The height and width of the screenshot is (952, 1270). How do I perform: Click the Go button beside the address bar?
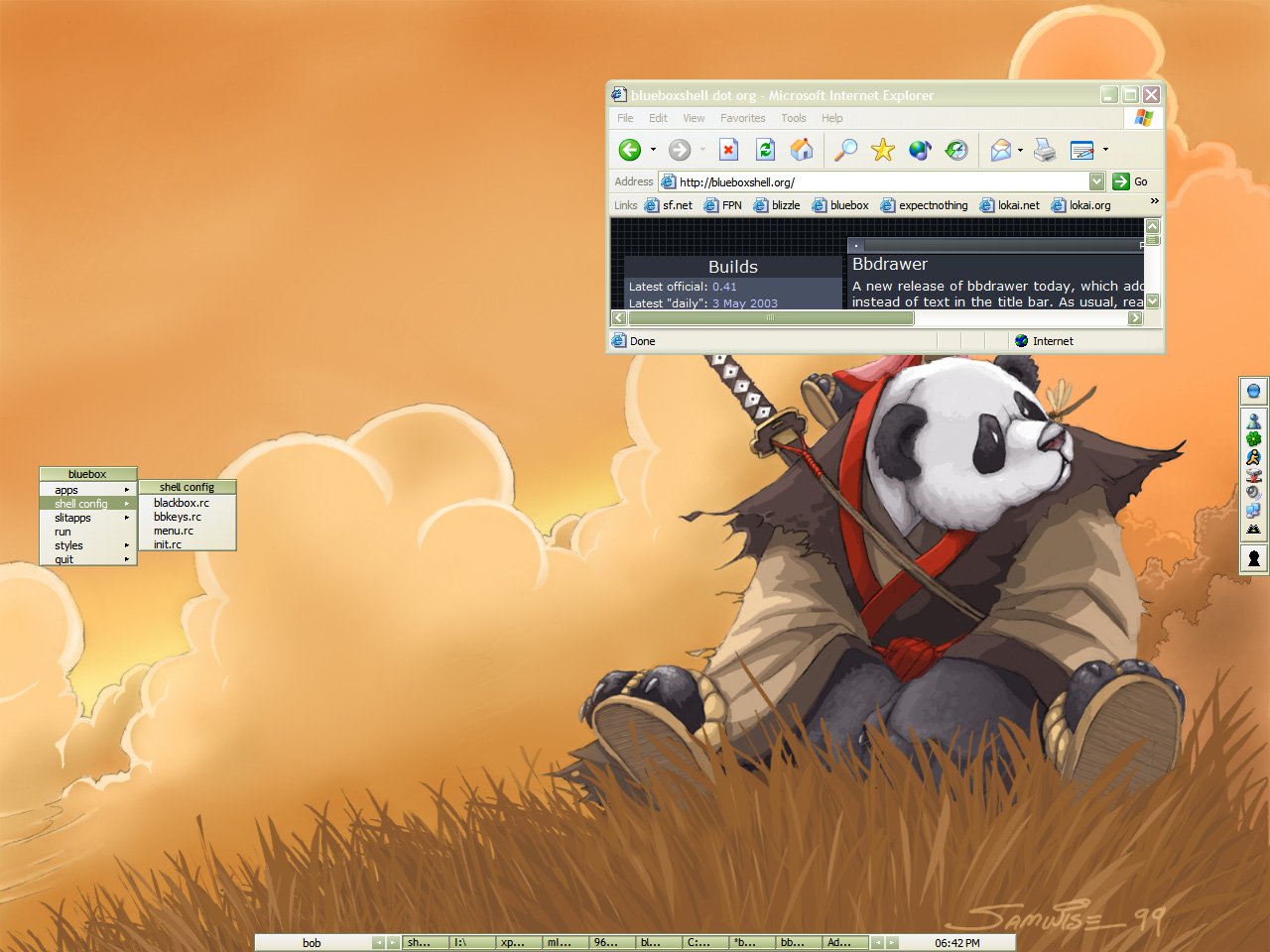(x=1131, y=181)
